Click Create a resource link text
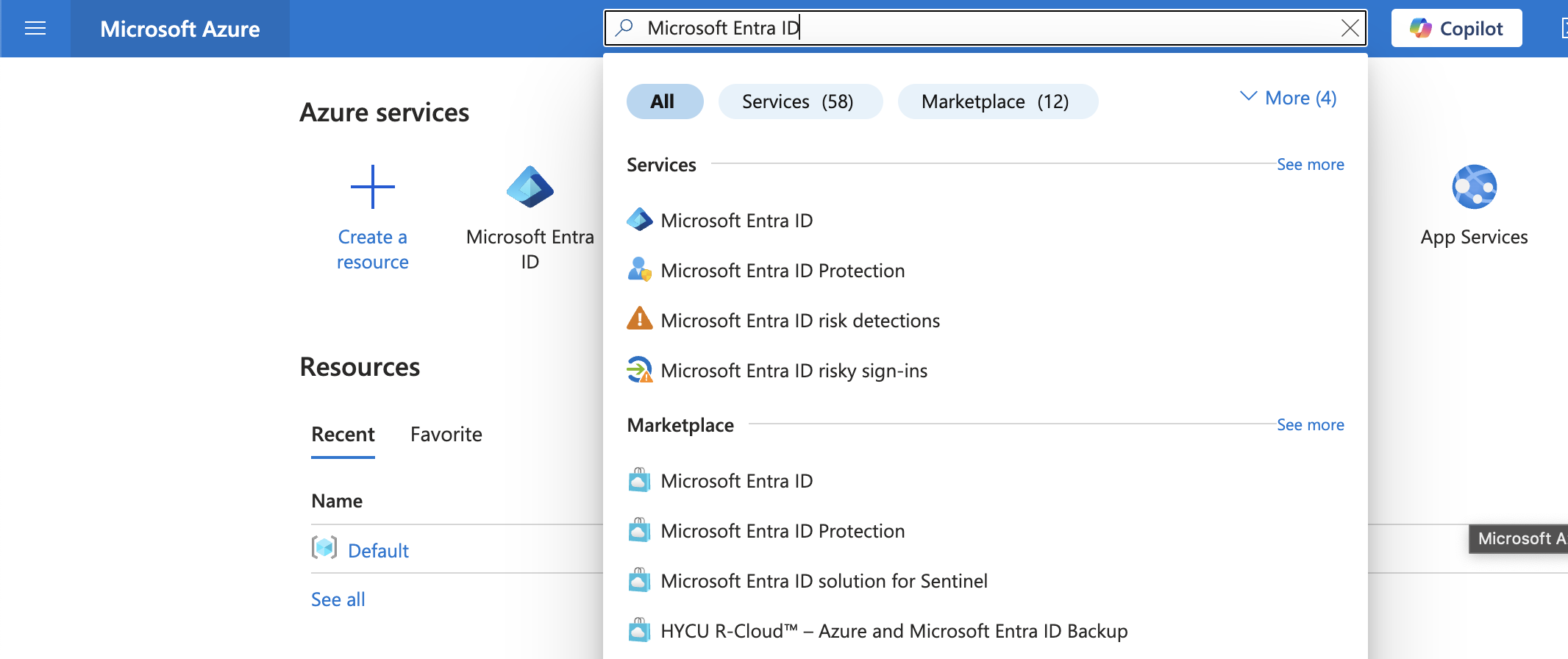The width and height of the screenshot is (1568, 659). (373, 249)
